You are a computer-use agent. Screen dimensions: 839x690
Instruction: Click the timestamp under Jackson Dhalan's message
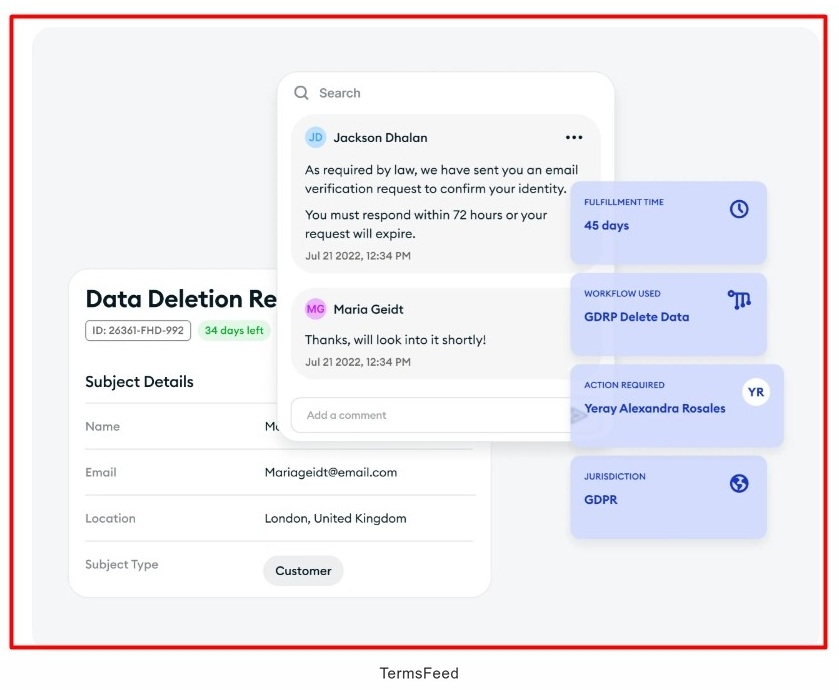[358, 256]
